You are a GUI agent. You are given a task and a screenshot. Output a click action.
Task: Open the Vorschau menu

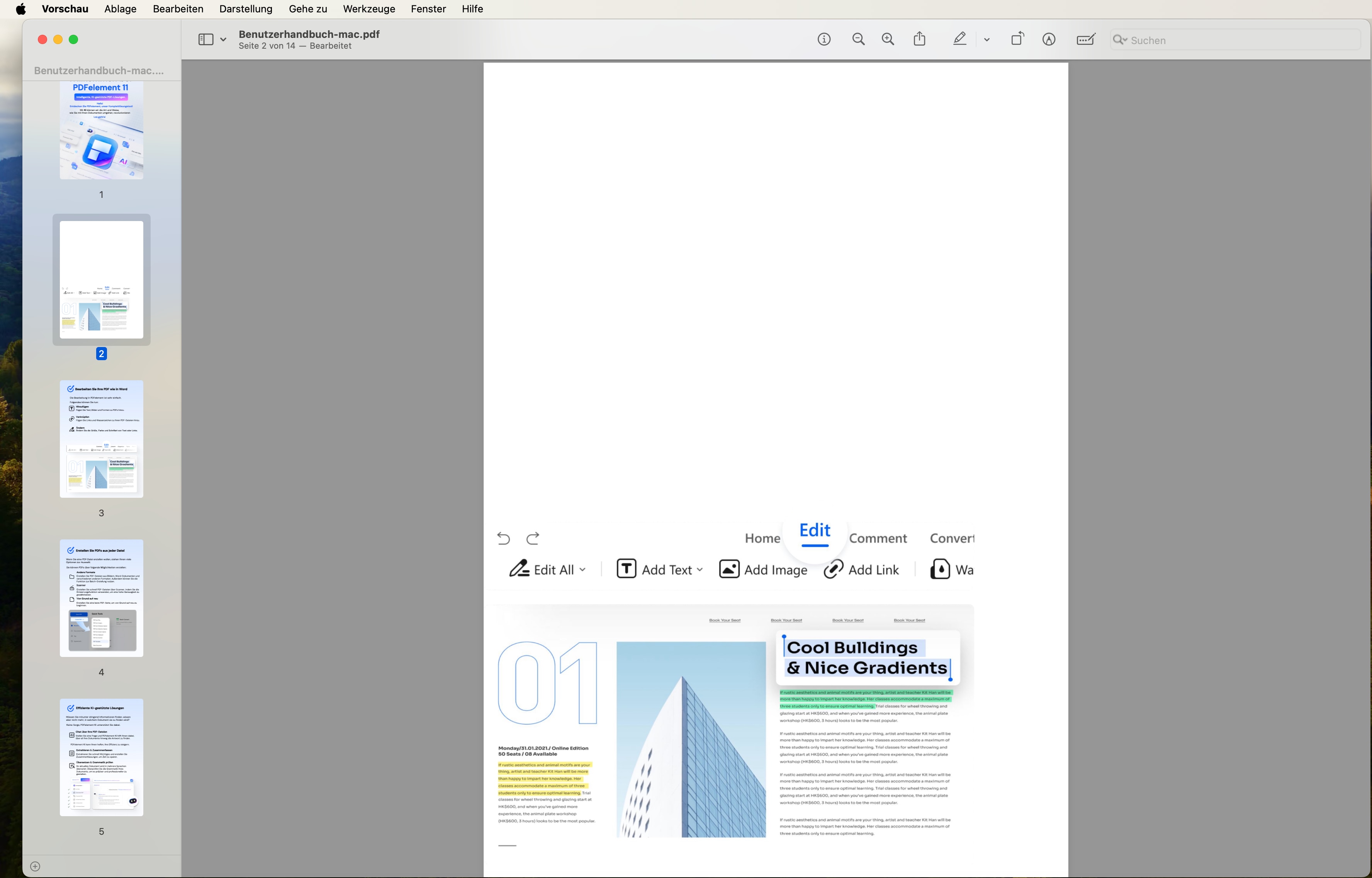(x=65, y=9)
